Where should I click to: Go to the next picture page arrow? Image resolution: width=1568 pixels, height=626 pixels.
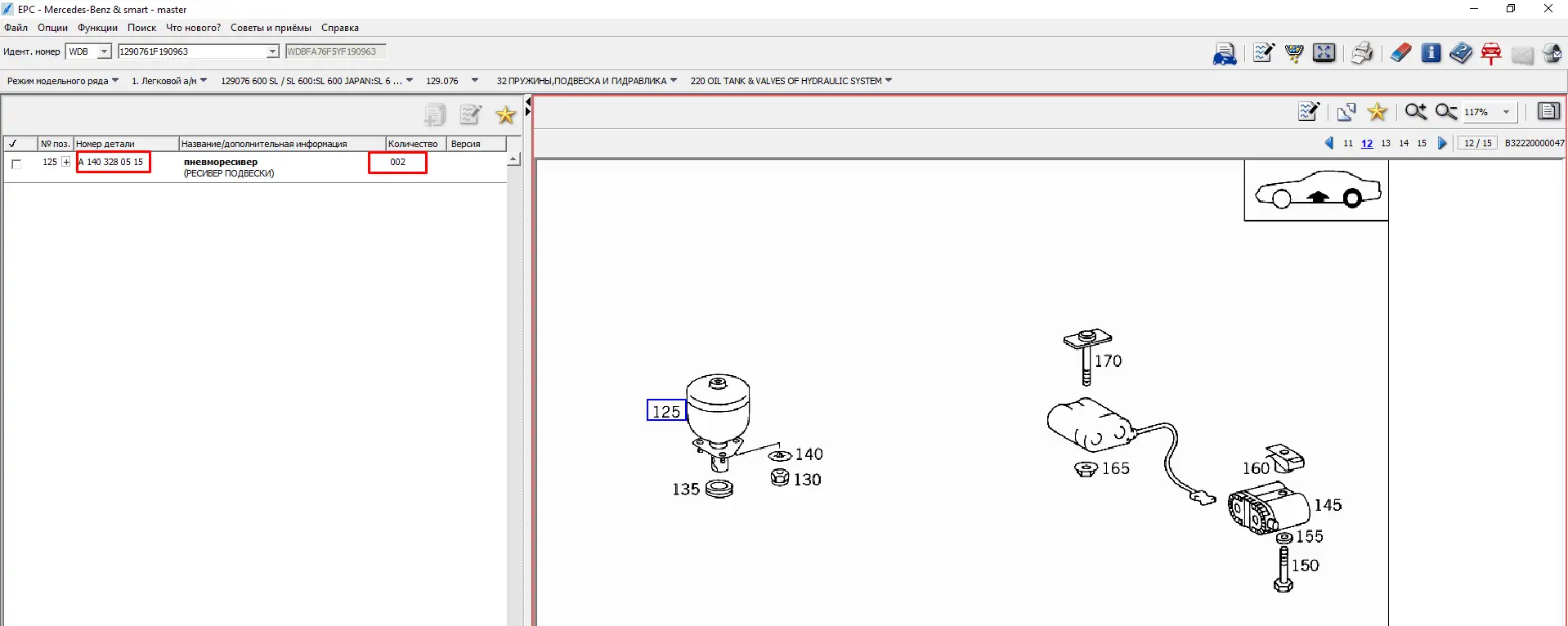click(x=1442, y=143)
